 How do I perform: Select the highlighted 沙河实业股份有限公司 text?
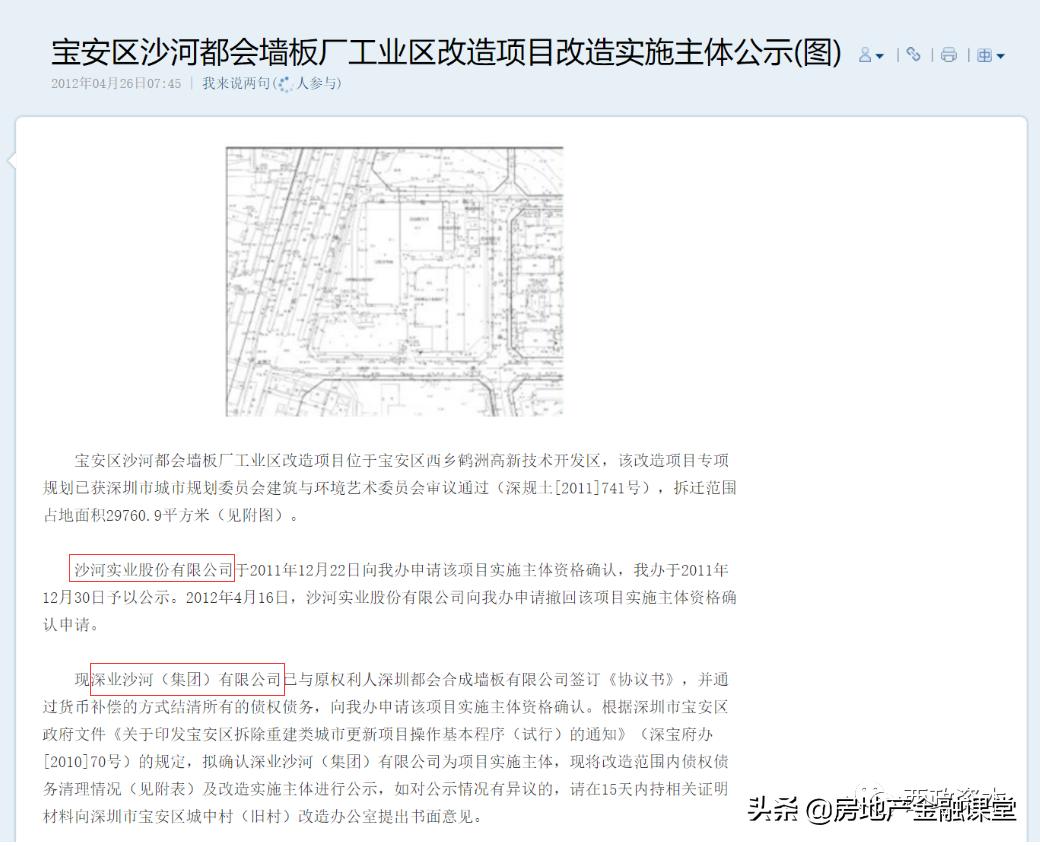coord(152,569)
